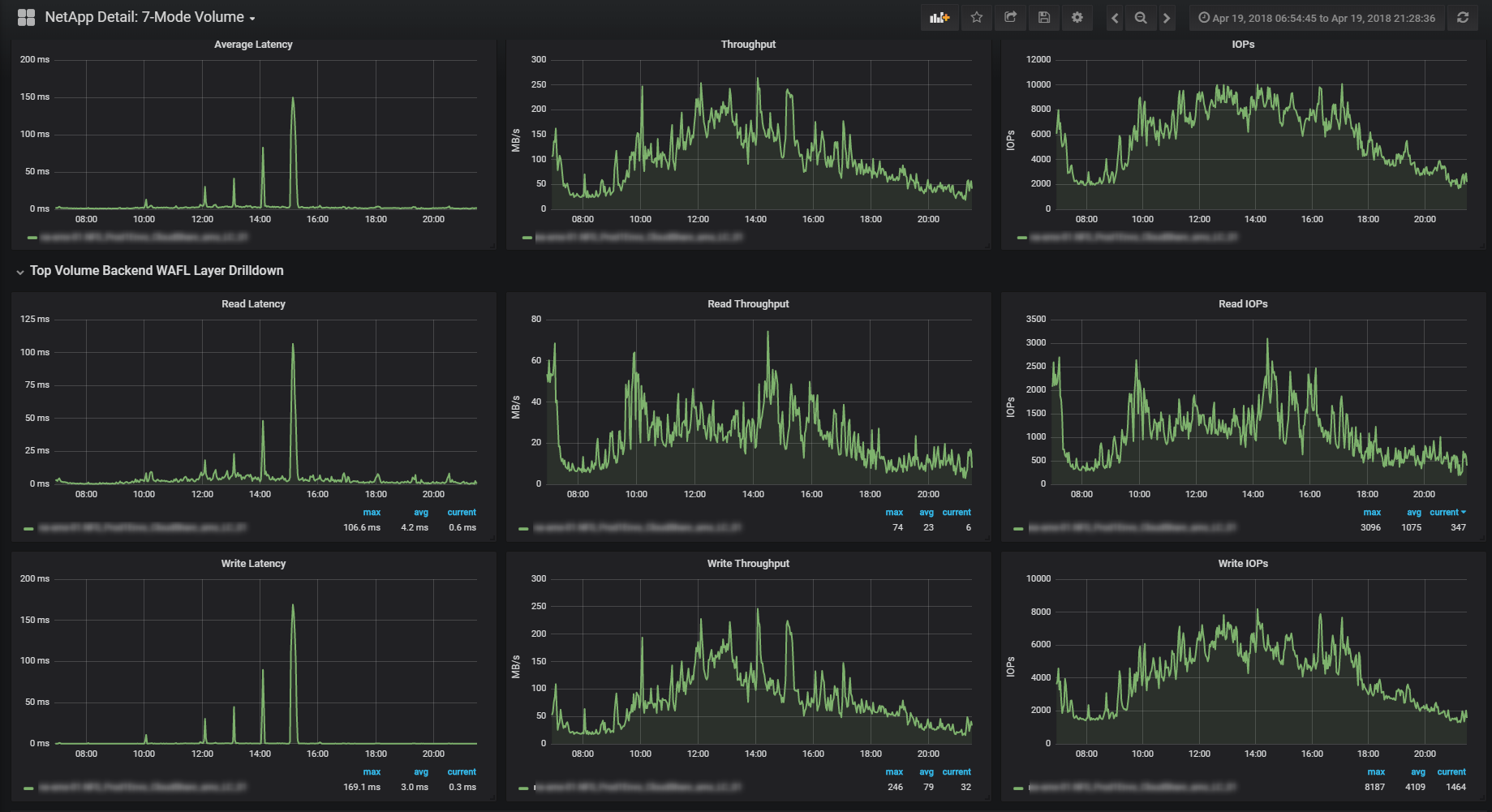
Task: Zoom out the time range
Action: [1141, 18]
